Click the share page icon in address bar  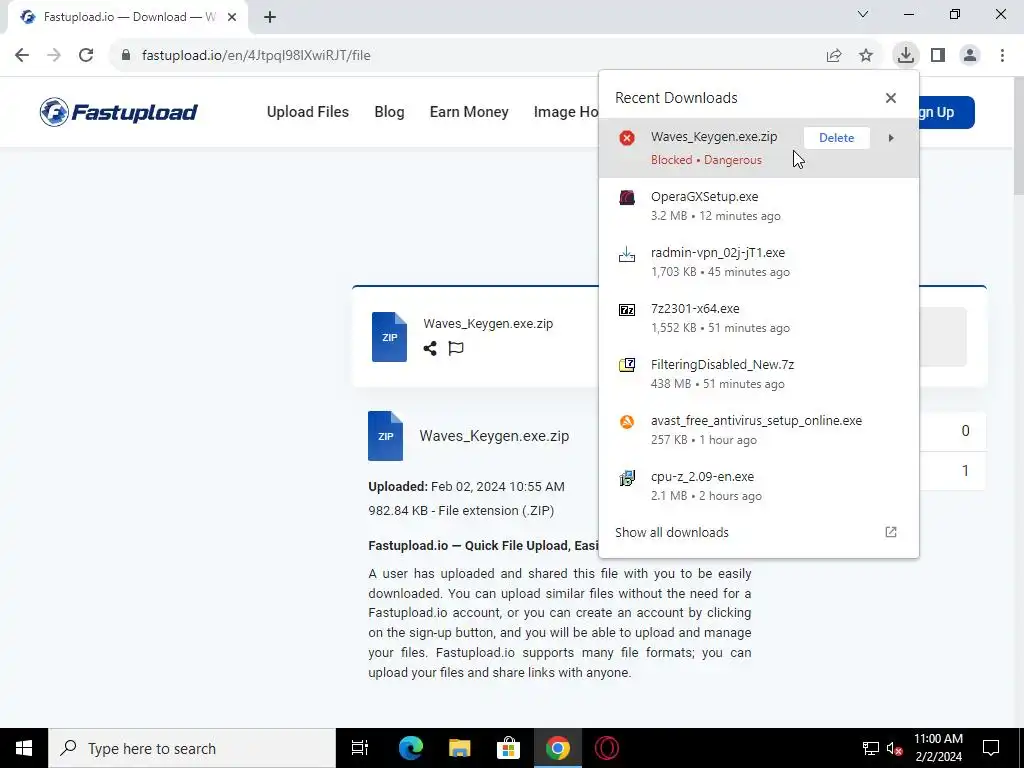pyautogui.click(x=834, y=56)
